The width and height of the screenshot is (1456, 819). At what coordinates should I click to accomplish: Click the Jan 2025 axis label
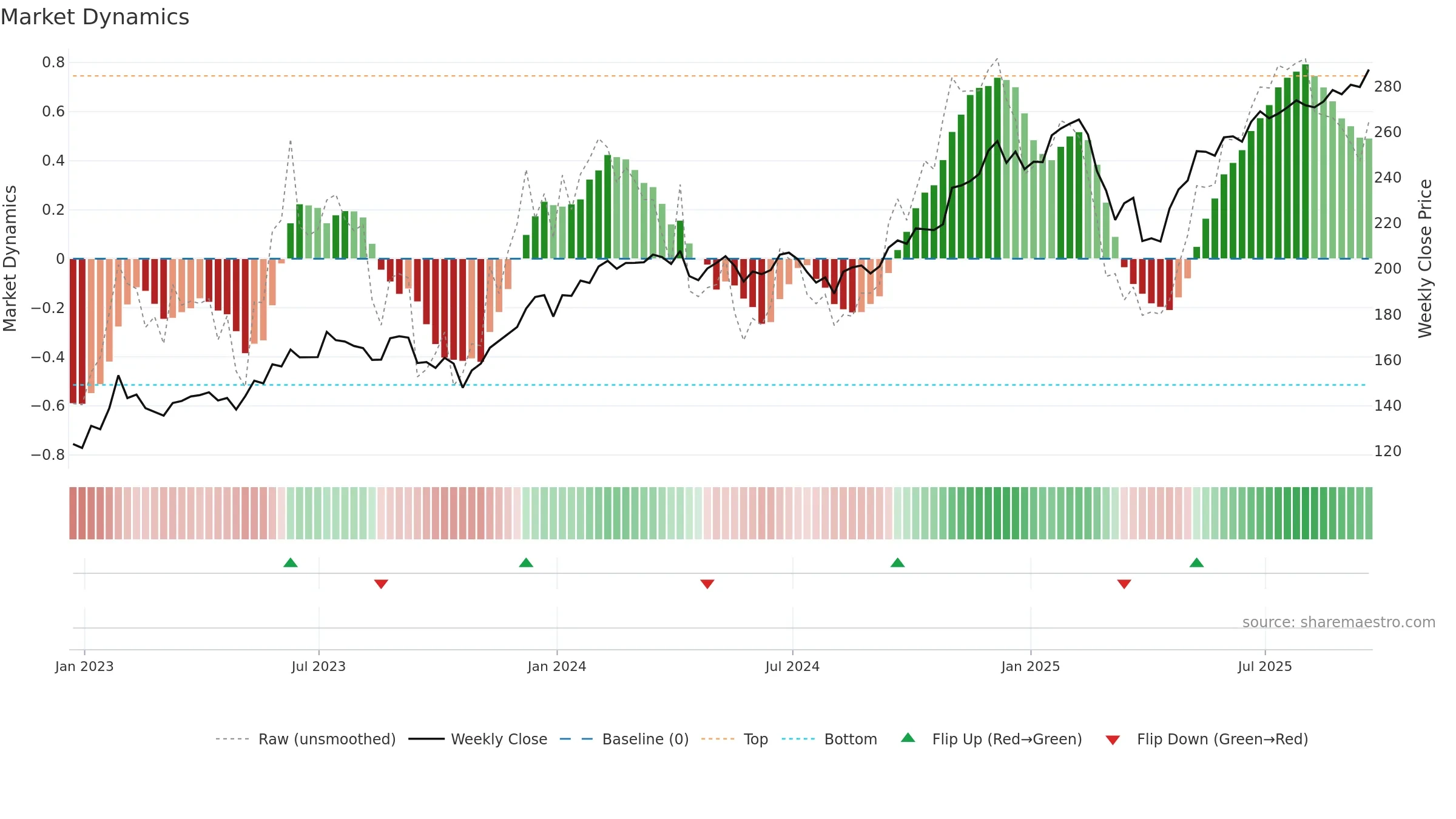[1031, 666]
